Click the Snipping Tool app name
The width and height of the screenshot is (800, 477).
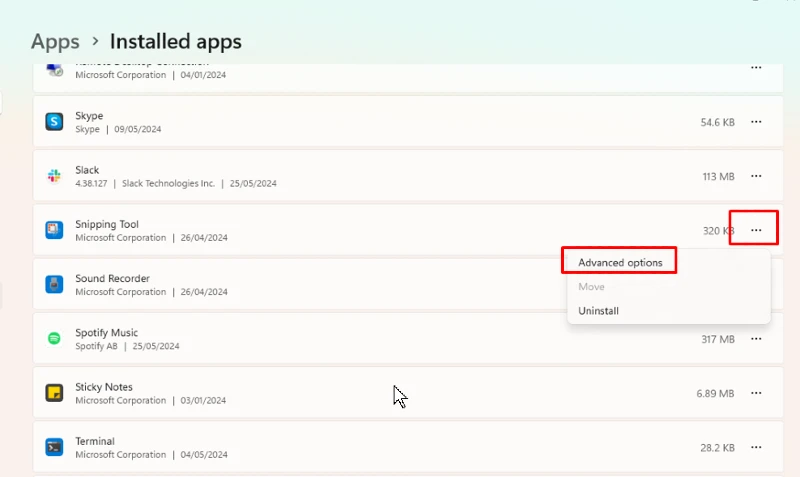(x=107, y=224)
